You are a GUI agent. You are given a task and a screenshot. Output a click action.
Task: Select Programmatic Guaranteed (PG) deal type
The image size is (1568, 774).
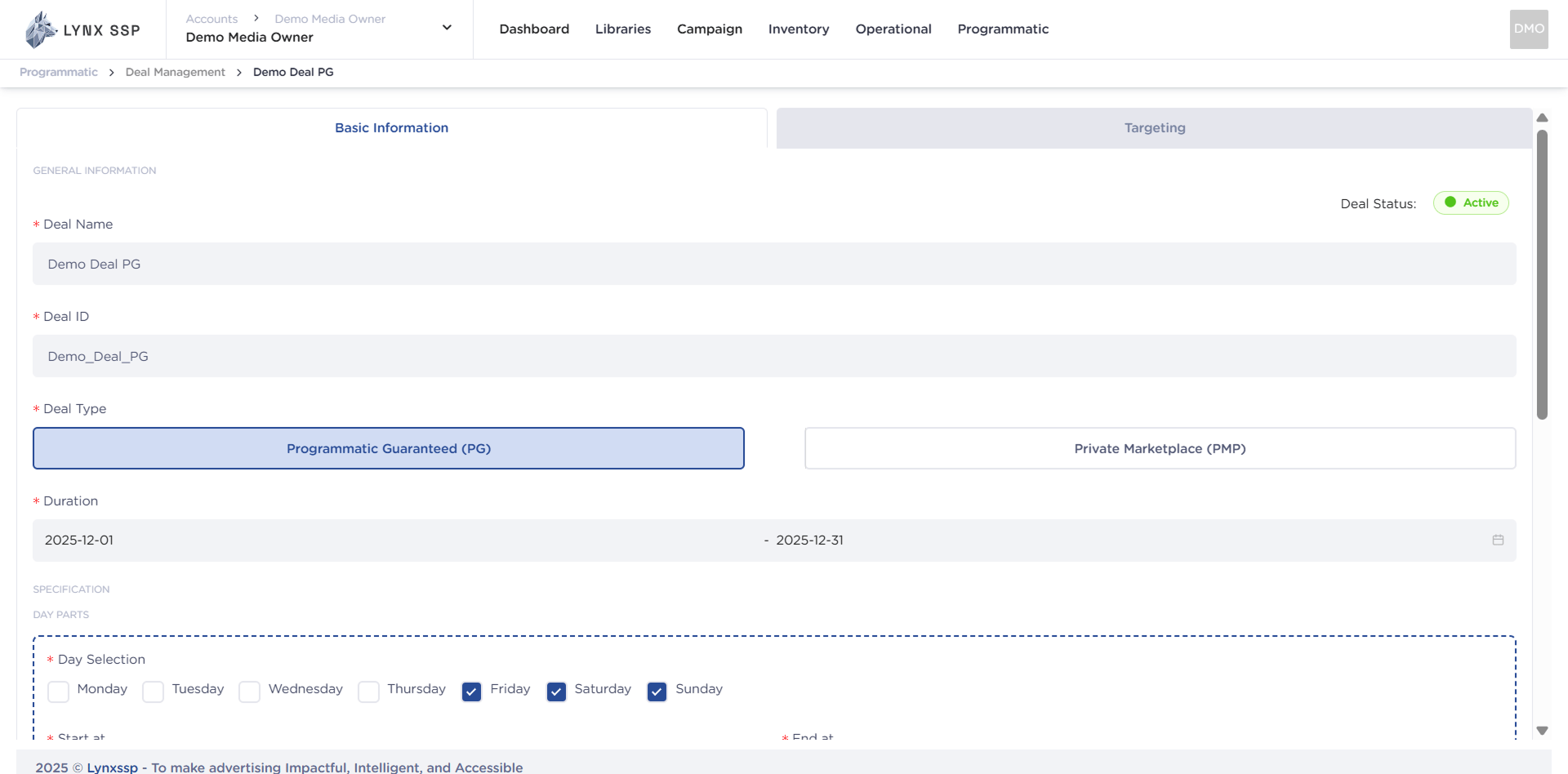click(389, 448)
